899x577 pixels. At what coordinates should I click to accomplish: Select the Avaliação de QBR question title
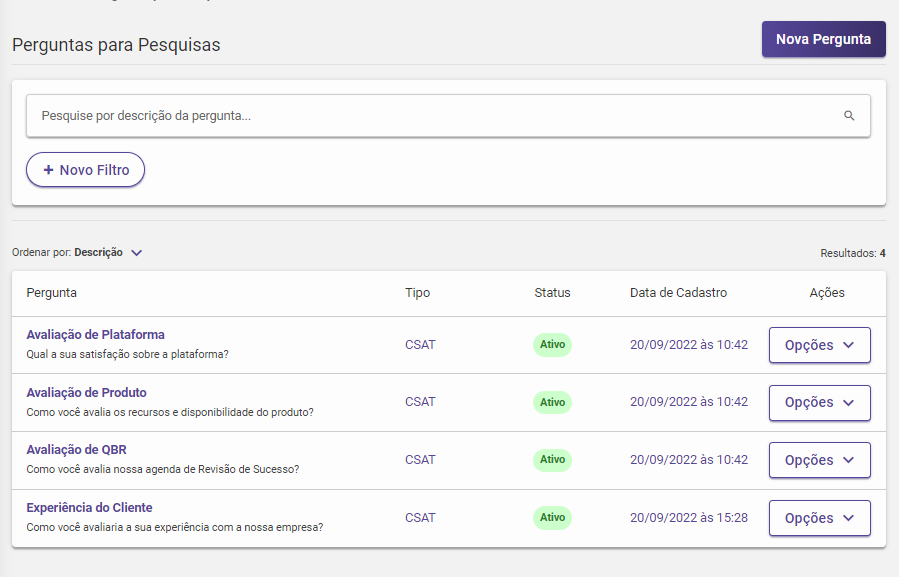point(76,450)
